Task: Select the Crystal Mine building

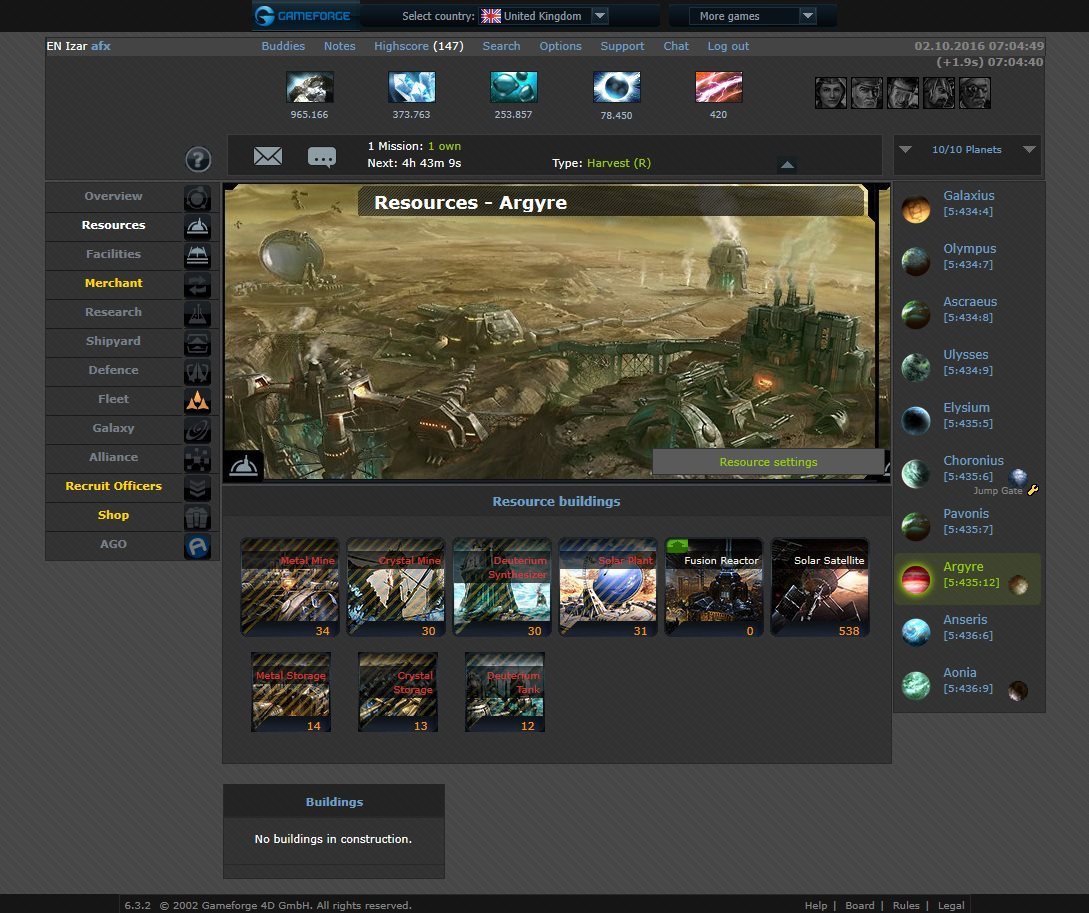Action: 396,587
